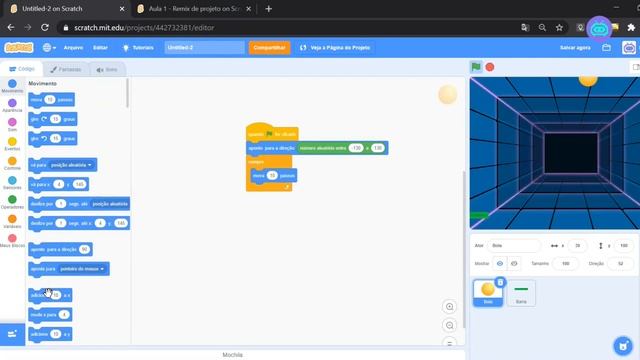Select the Barra sprite thumbnail
Image resolution: width=640 pixels, height=360 pixels.
[521, 293]
